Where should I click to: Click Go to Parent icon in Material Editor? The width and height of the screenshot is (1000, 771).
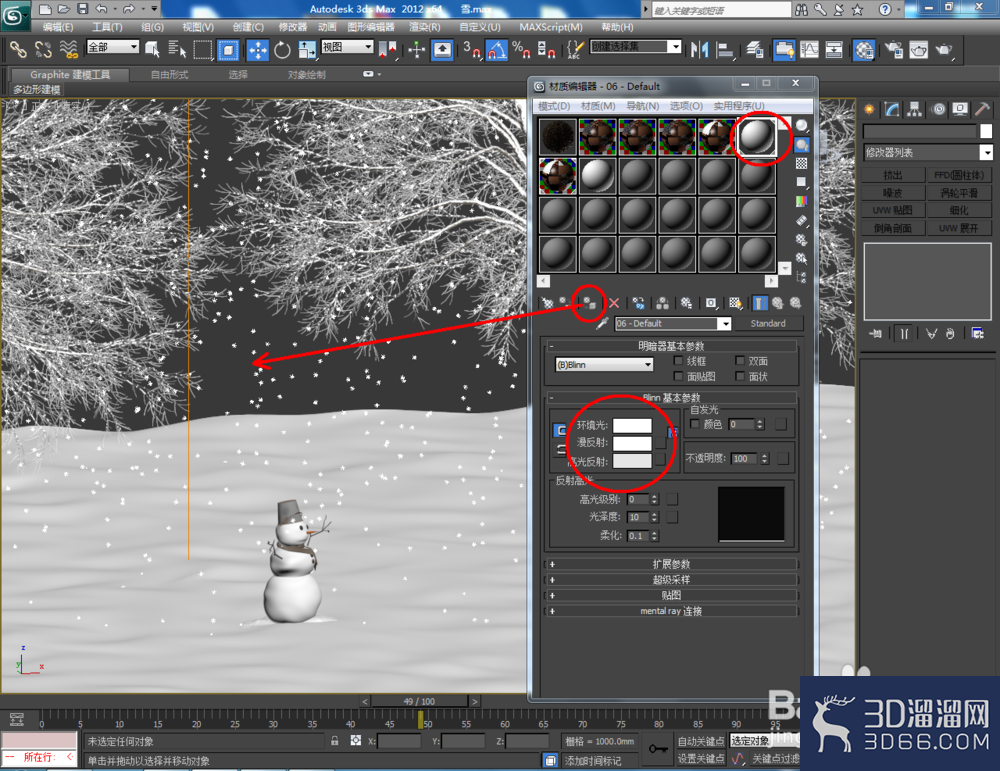777,303
